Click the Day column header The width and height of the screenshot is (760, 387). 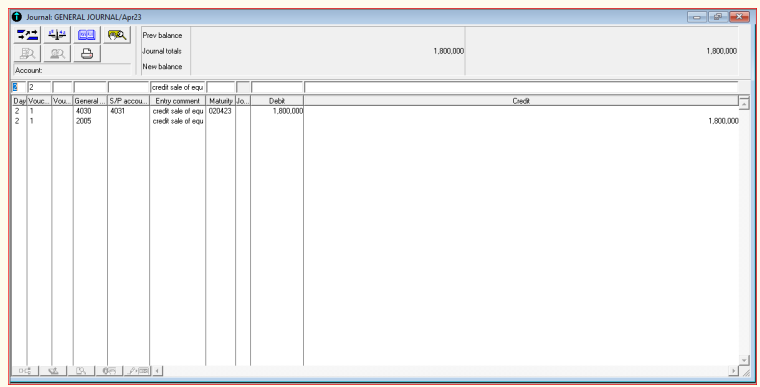pyautogui.click(x=19, y=101)
